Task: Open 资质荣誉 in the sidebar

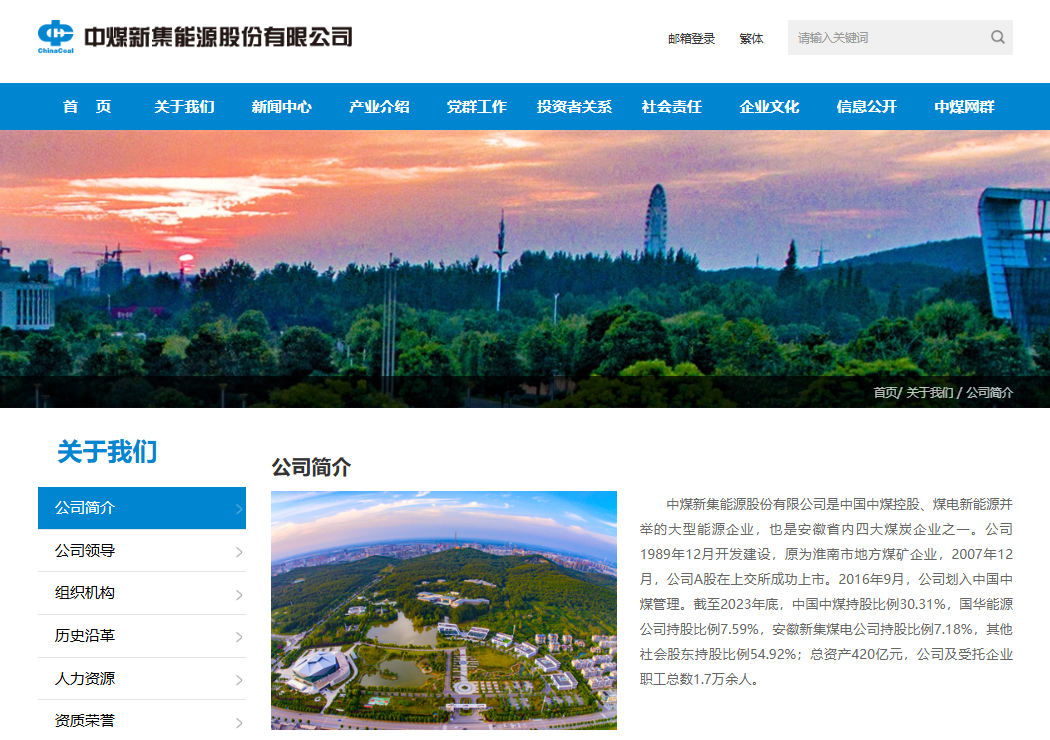Action: (142, 721)
